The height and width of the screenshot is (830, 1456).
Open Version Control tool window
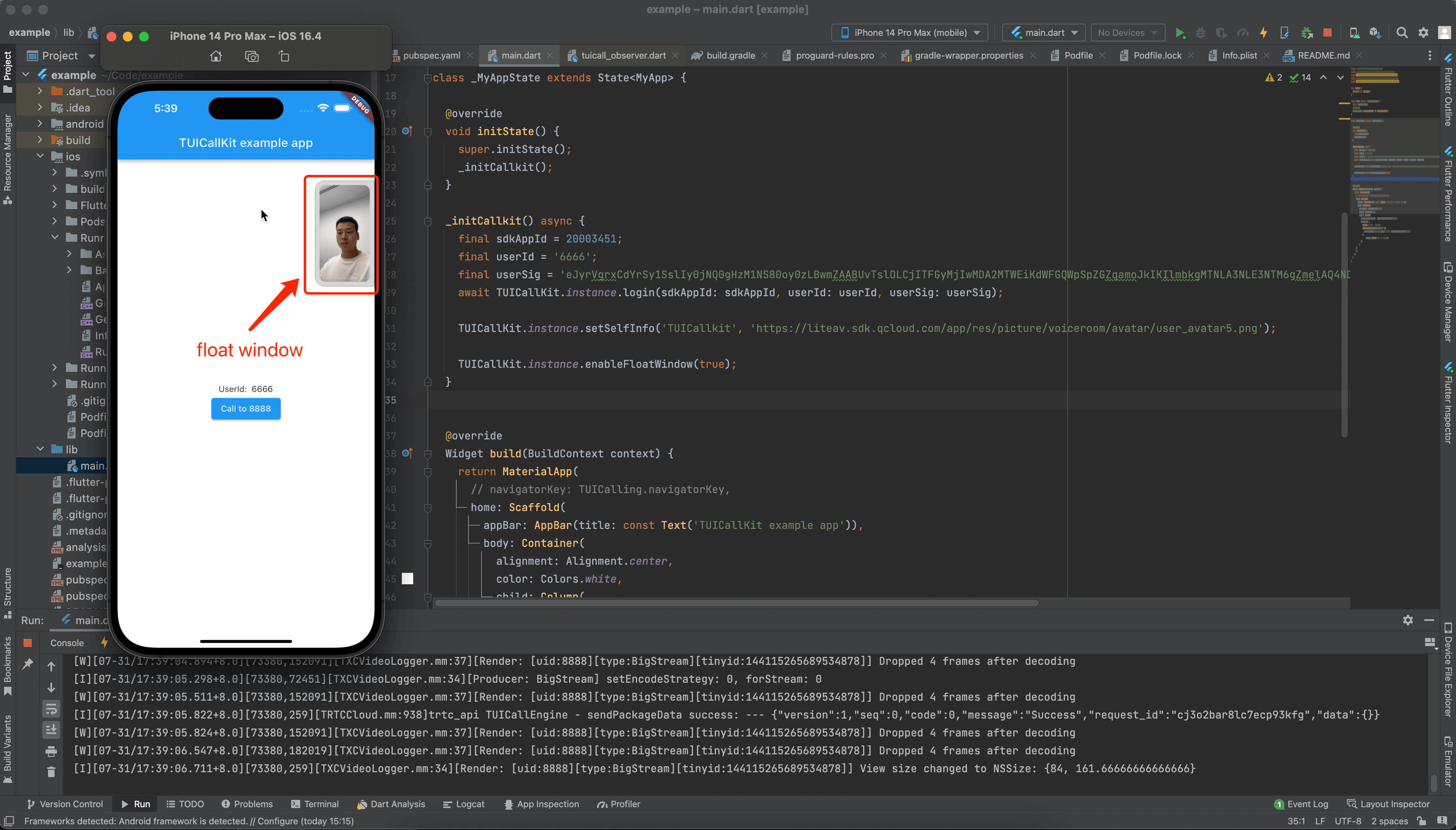point(65,804)
